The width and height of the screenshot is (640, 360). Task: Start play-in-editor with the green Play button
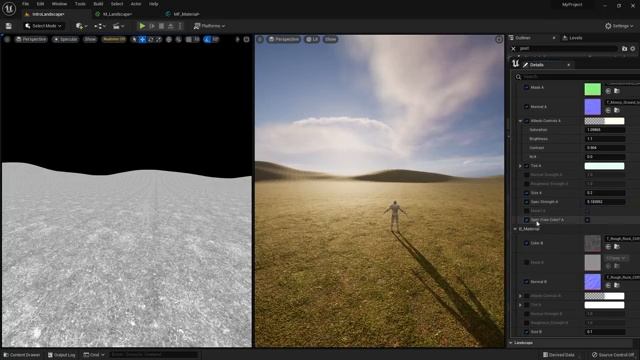pos(142,26)
